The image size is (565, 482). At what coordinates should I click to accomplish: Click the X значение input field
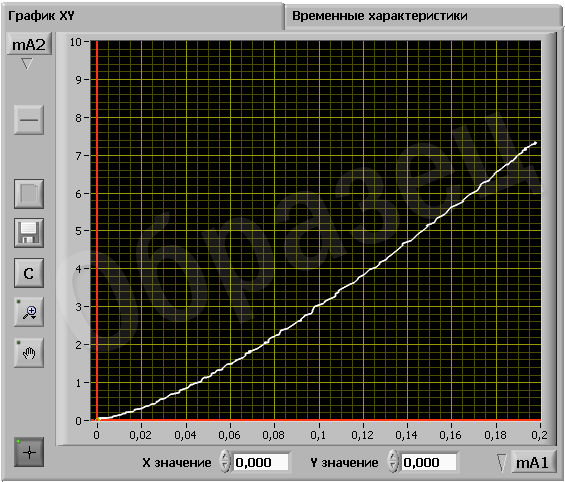[x=261, y=462]
